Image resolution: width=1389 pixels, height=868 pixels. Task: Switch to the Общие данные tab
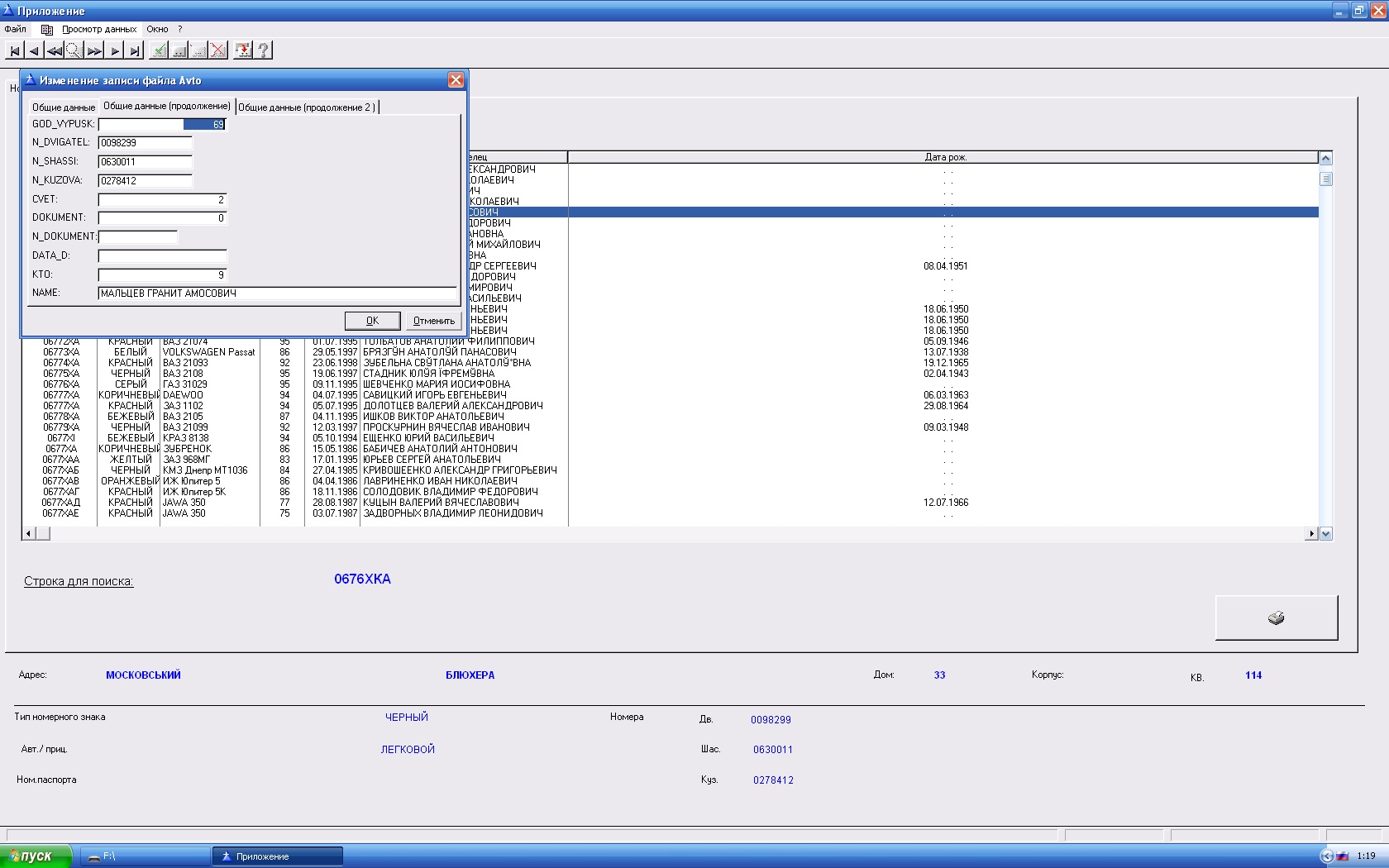pyautogui.click(x=64, y=107)
